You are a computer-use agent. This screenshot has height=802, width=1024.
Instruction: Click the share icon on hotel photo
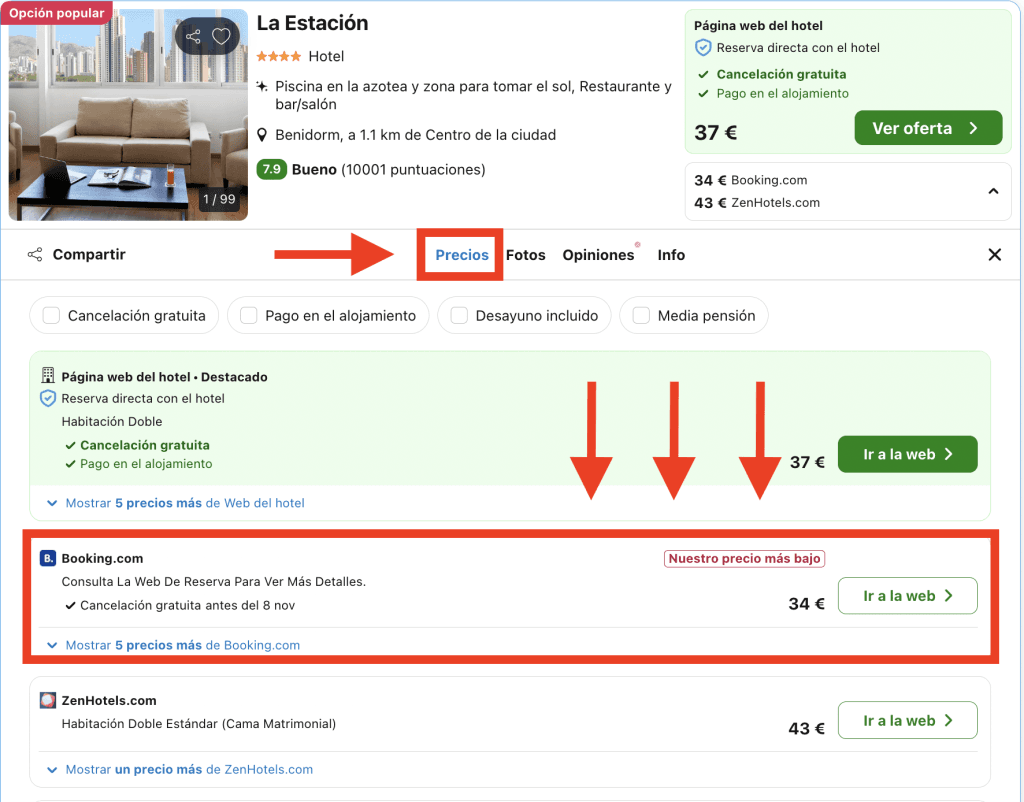(193, 37)
